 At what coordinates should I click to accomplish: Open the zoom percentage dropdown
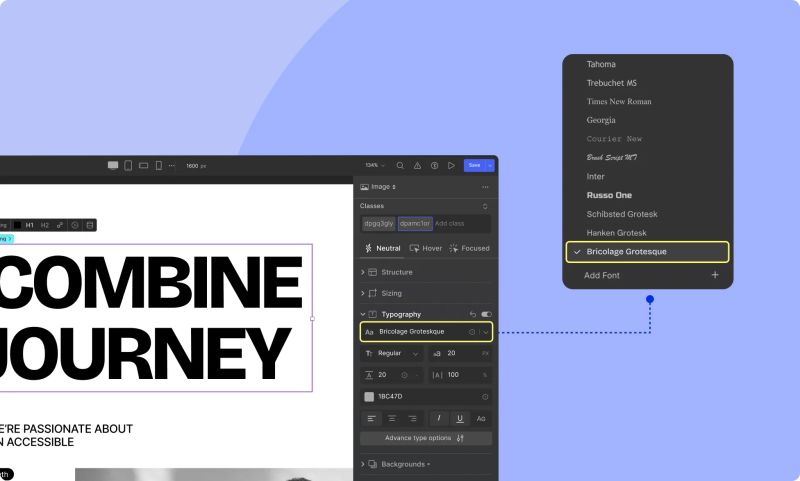(x=375, y=165)
